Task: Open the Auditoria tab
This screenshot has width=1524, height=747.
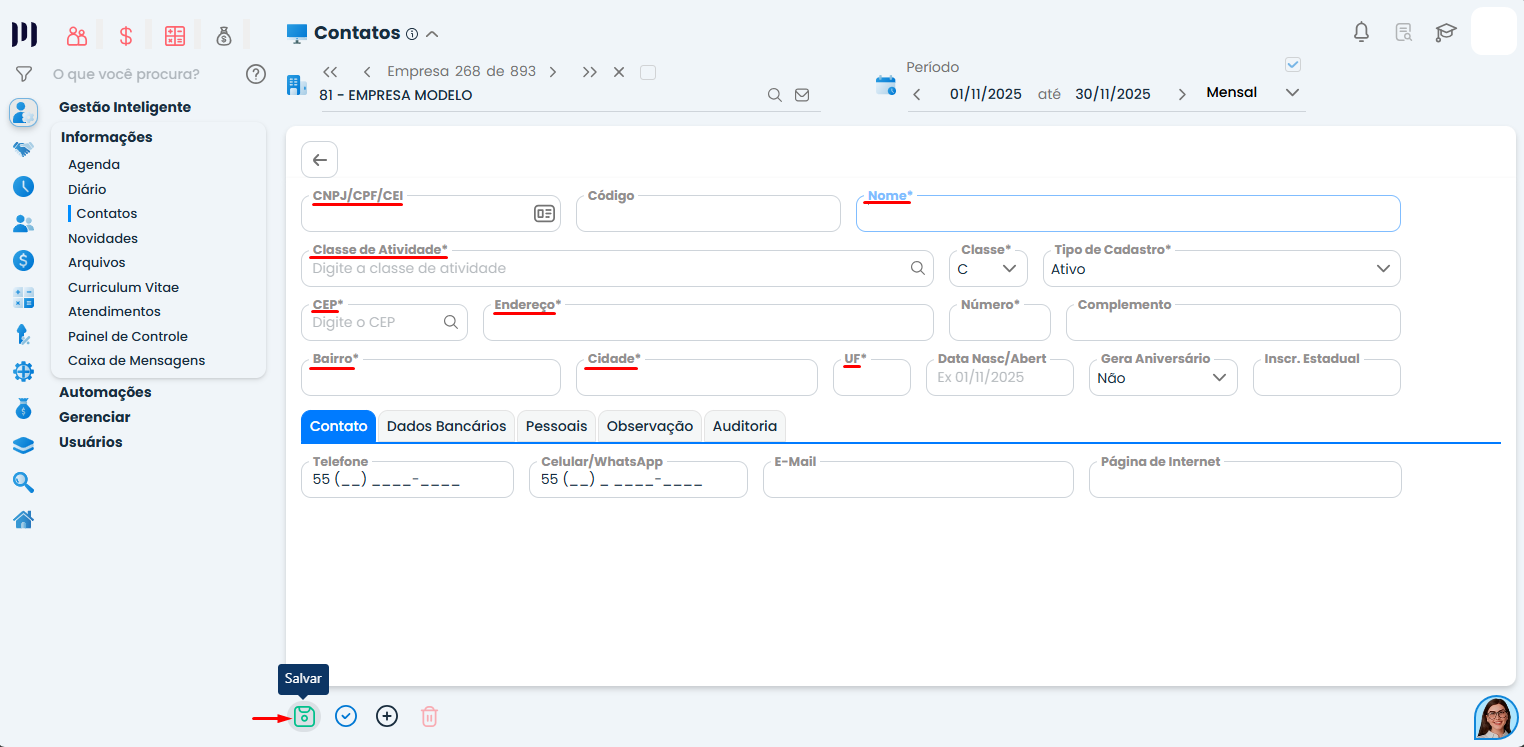Action: [x=744, y=426]
